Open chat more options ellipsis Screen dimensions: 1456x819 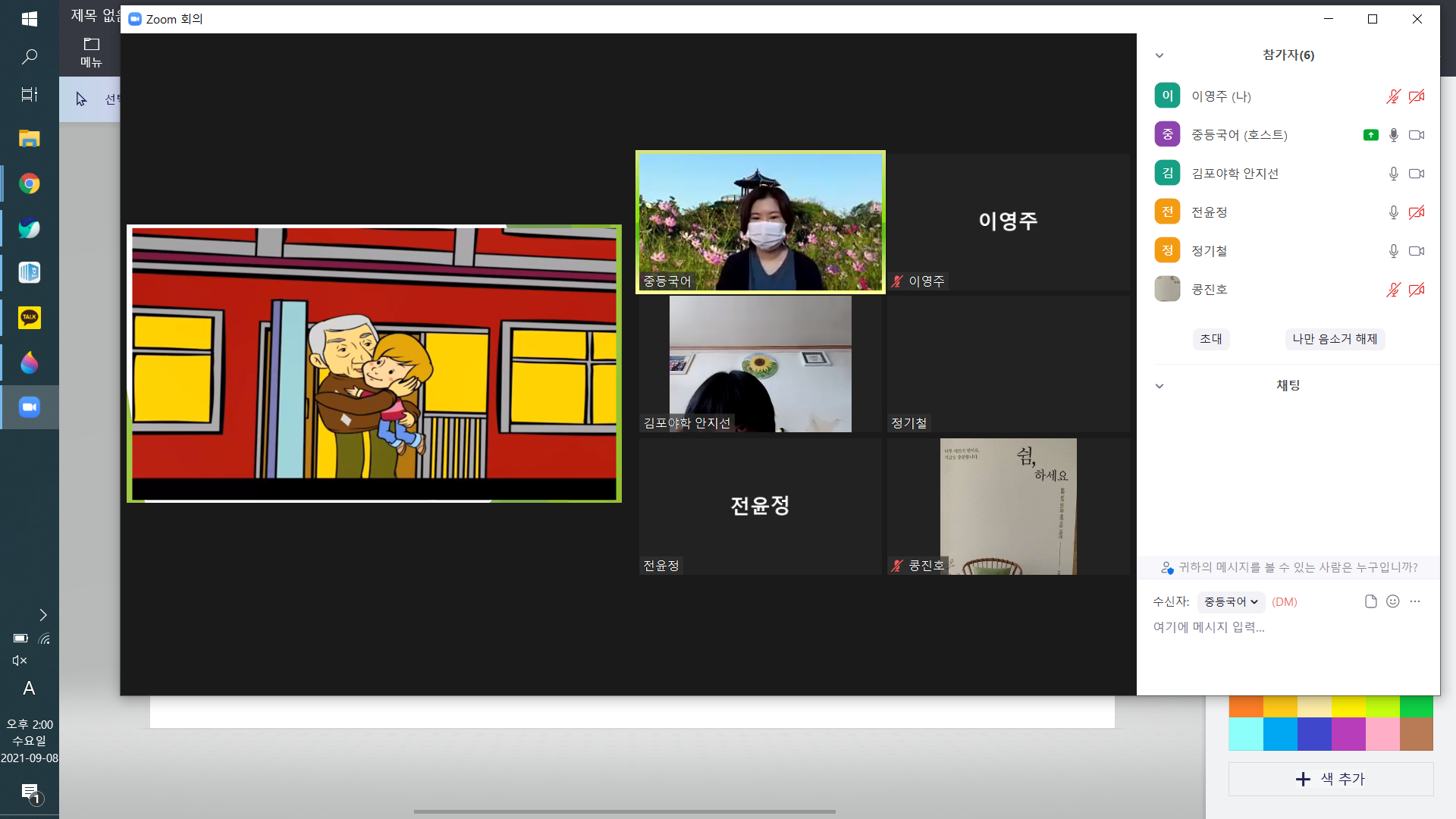(x=1415, y=601)
